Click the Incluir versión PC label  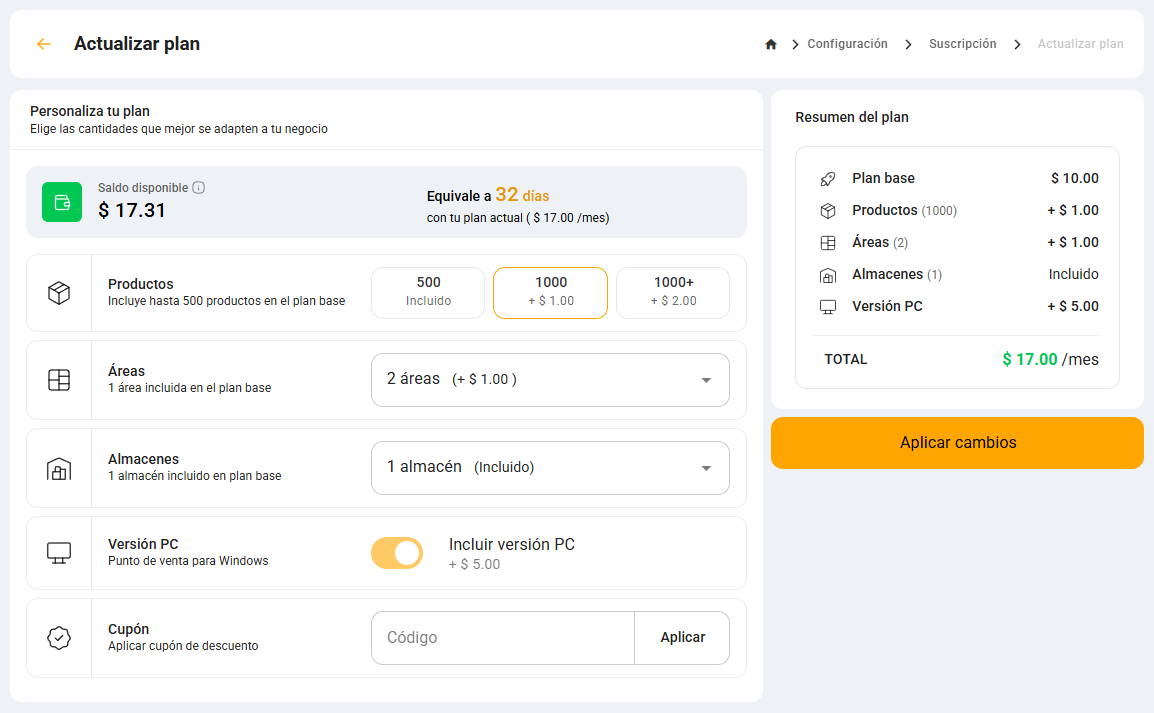pos(511,544)
